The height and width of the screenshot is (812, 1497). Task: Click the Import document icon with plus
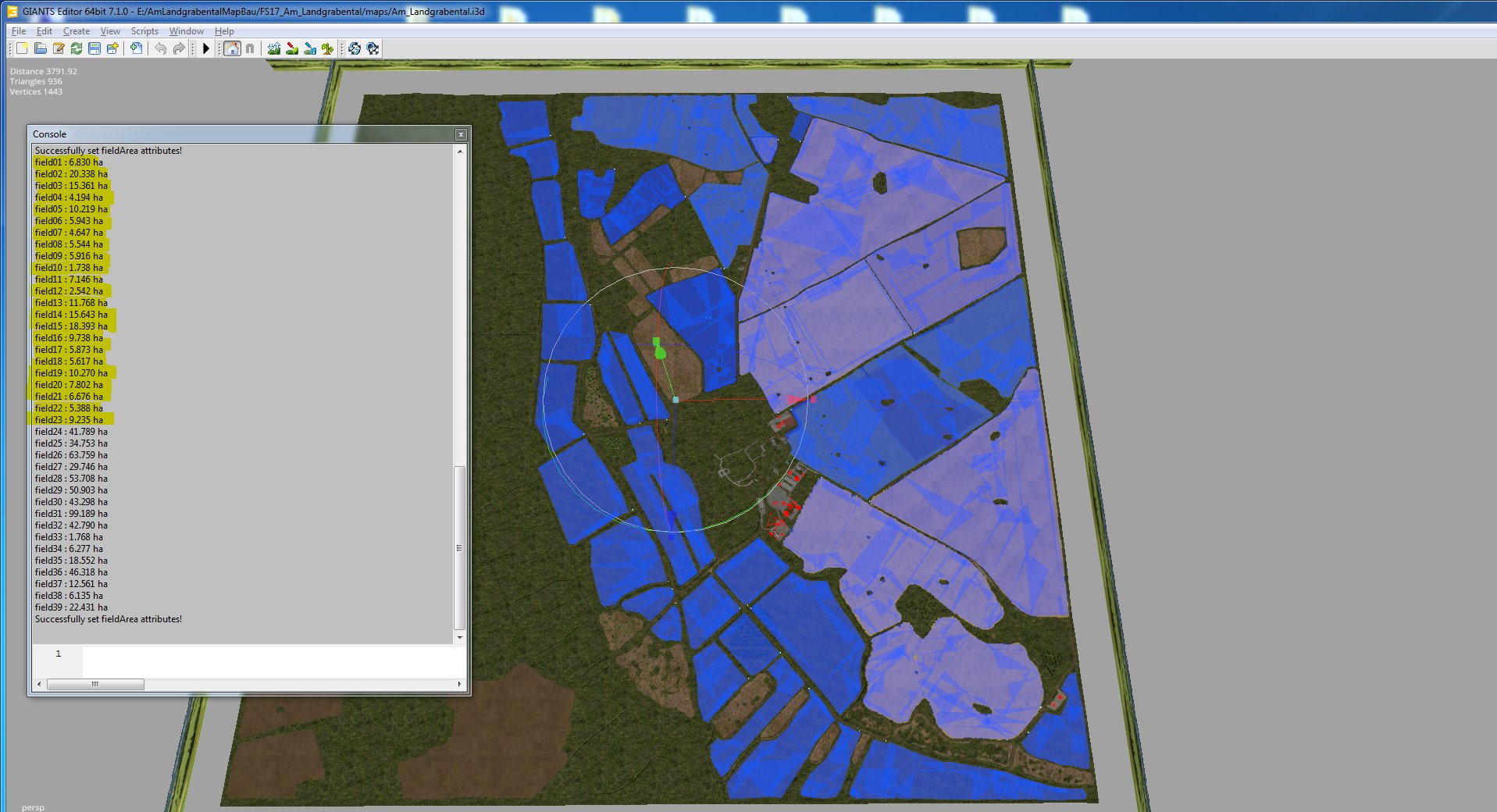(137, 48)
